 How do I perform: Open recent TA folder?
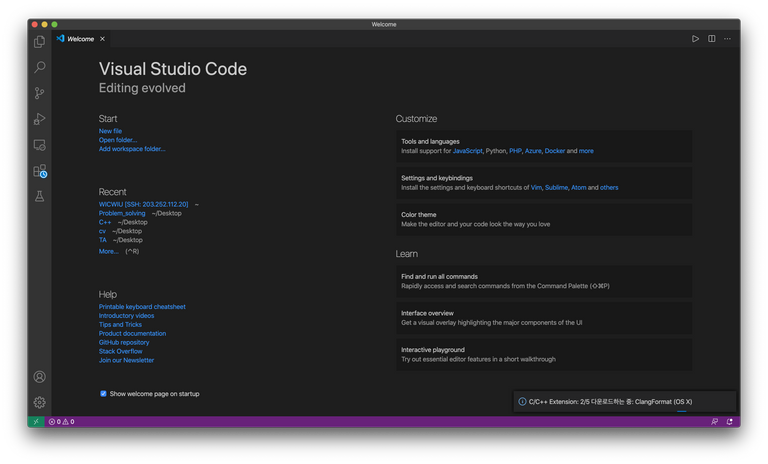click(102, 240)
